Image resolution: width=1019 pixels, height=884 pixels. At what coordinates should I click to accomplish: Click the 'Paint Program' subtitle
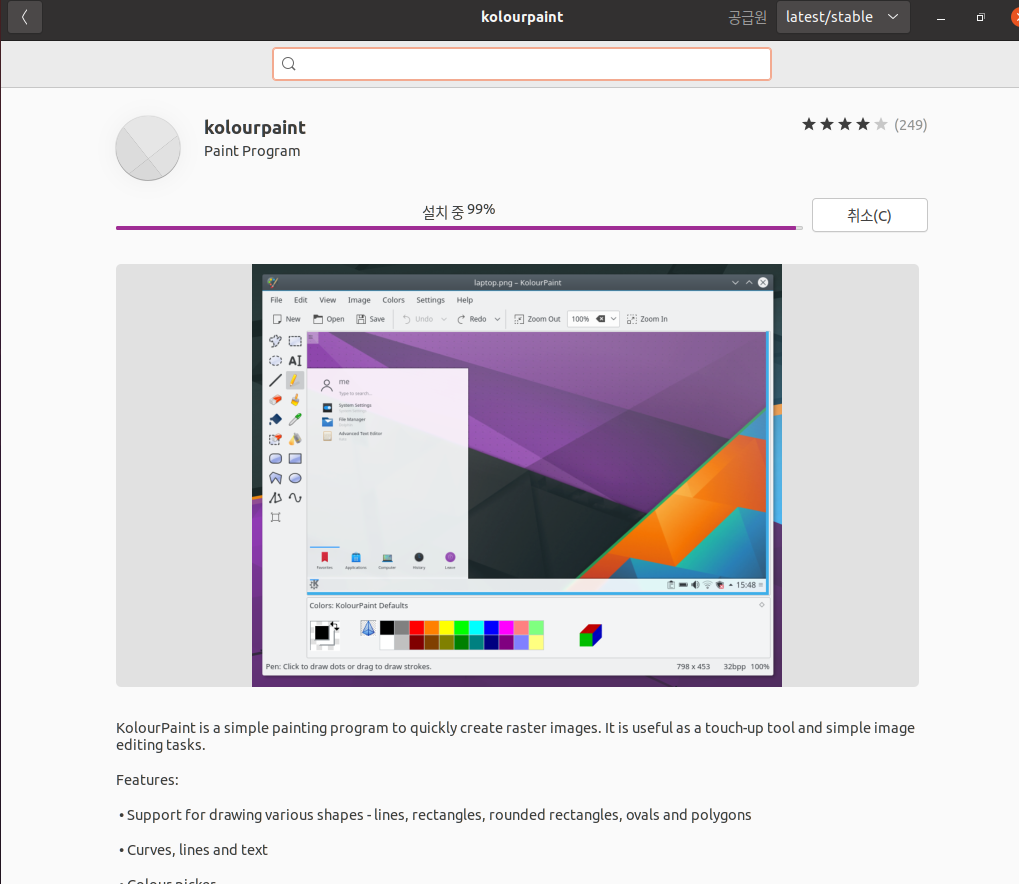[x=252, y=151]
